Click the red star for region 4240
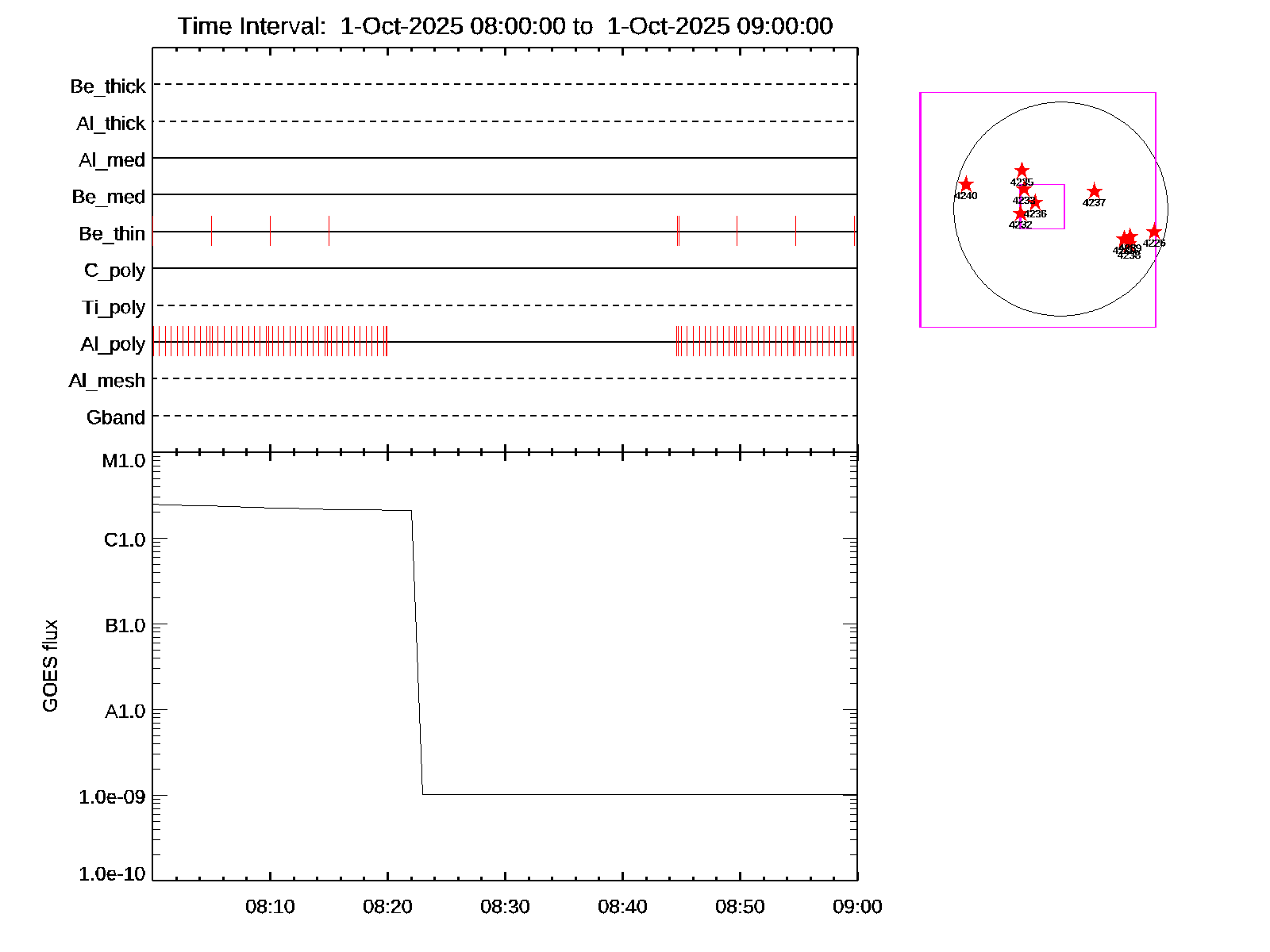Screen dimensions: 1270x952 click(x=965, y=185)
